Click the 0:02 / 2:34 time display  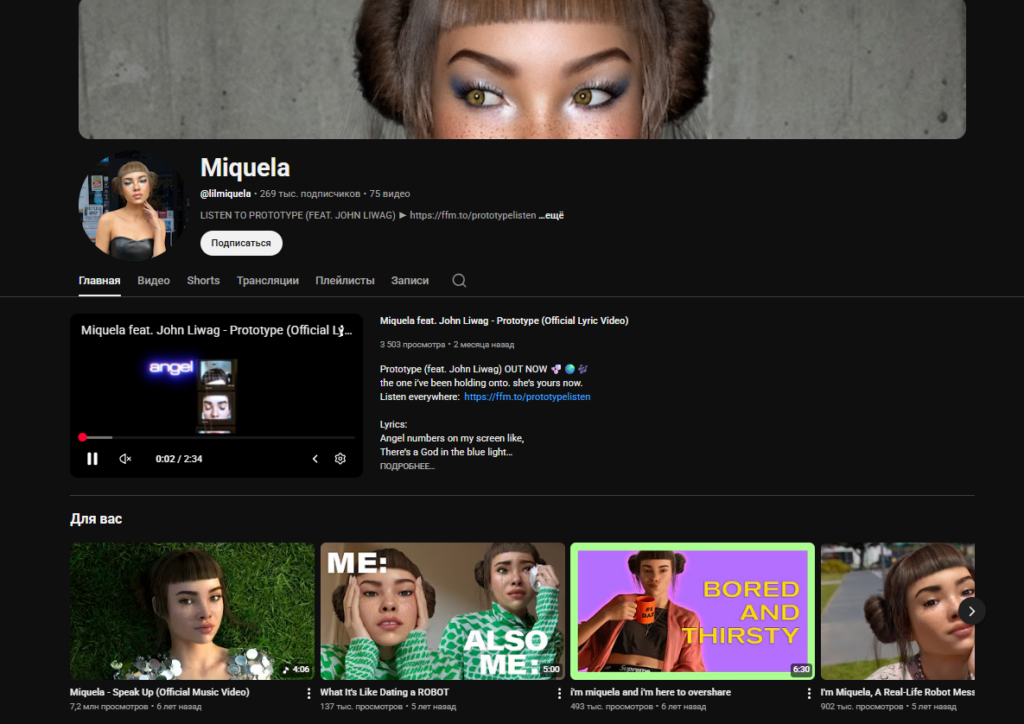click(179, 459)
